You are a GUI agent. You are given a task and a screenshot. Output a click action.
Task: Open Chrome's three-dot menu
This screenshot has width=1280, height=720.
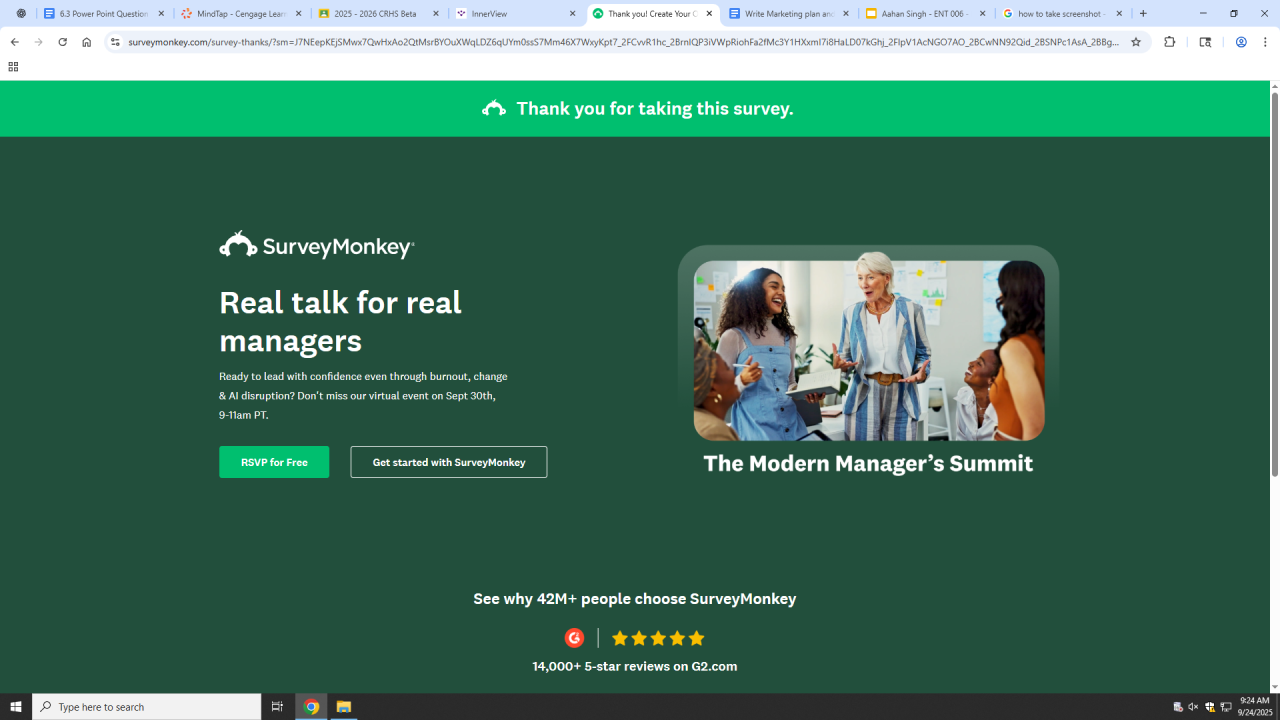[1265, 42]
